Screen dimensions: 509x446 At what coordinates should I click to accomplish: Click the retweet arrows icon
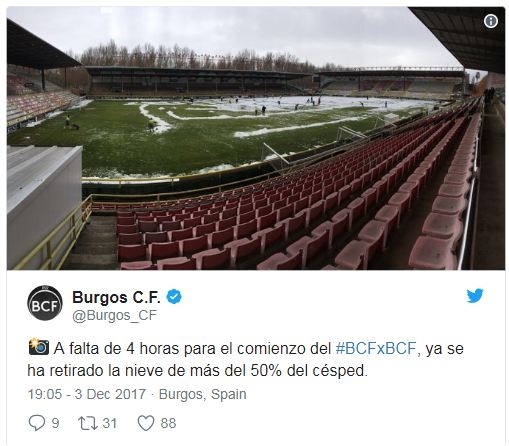[x=88, y=423]
